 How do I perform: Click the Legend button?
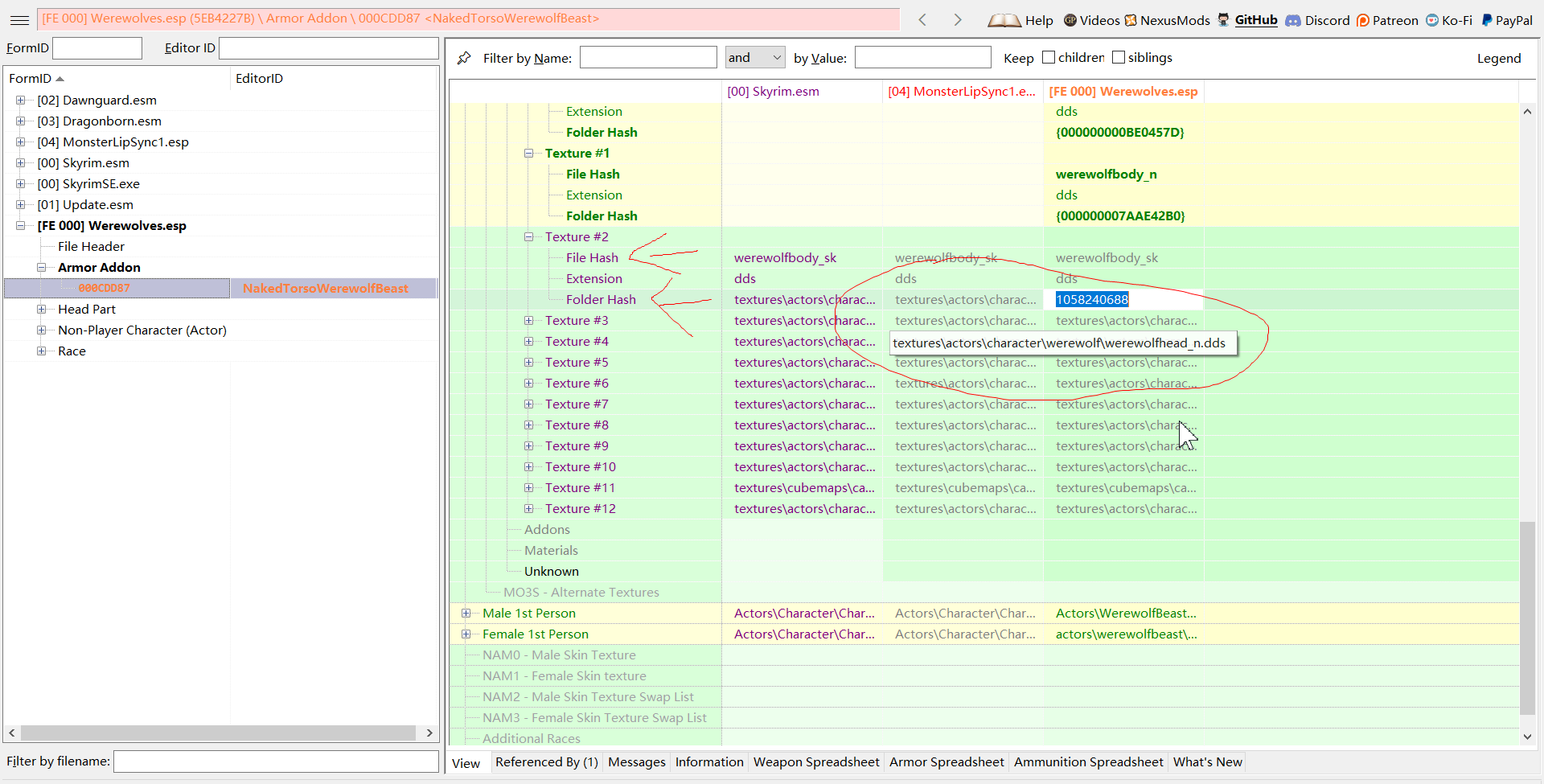tap(1498, 58)
